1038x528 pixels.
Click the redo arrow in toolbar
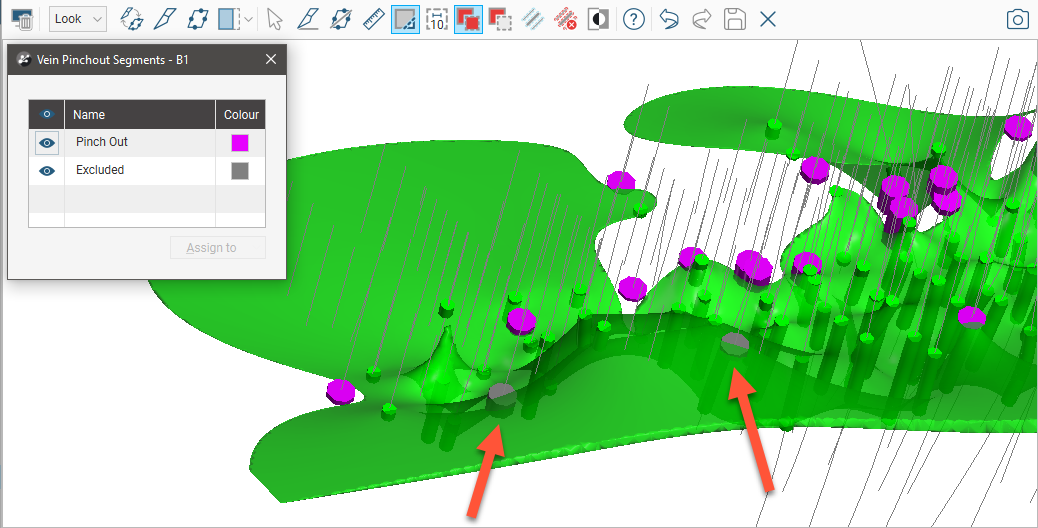tap(701, 19)
